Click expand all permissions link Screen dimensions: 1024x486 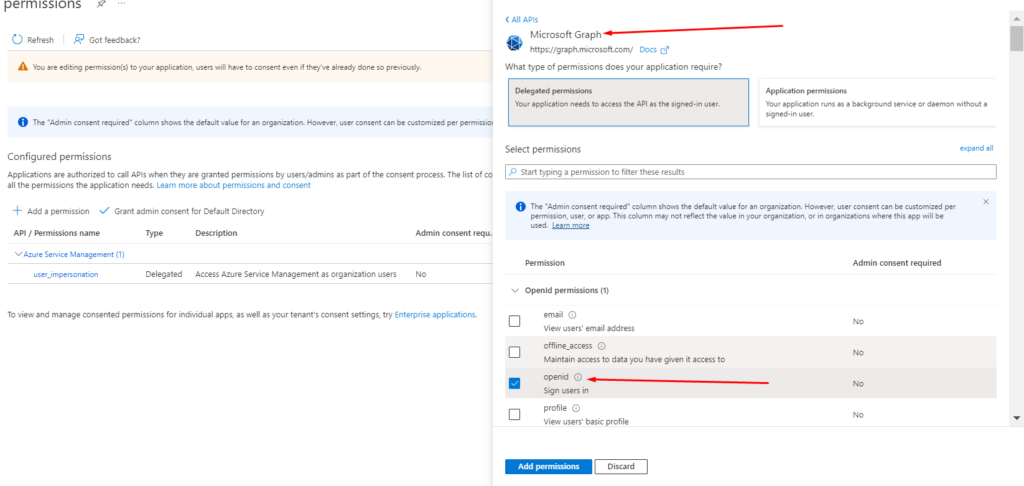[976, 148]
